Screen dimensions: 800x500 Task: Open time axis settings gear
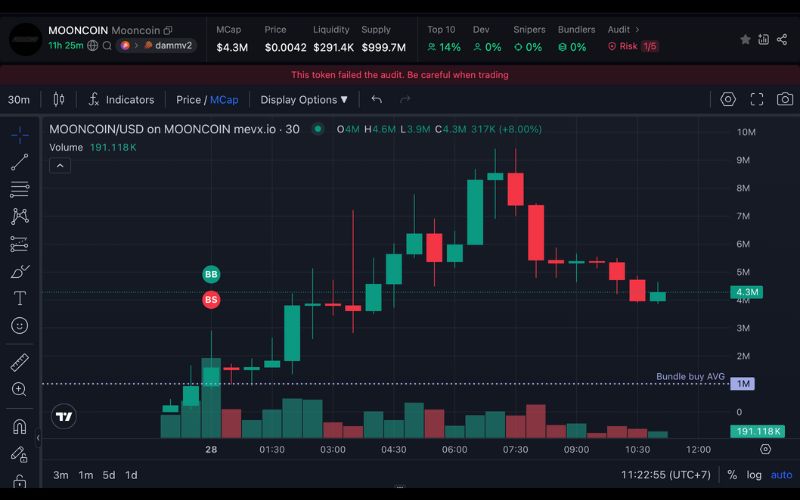(765, 449)
